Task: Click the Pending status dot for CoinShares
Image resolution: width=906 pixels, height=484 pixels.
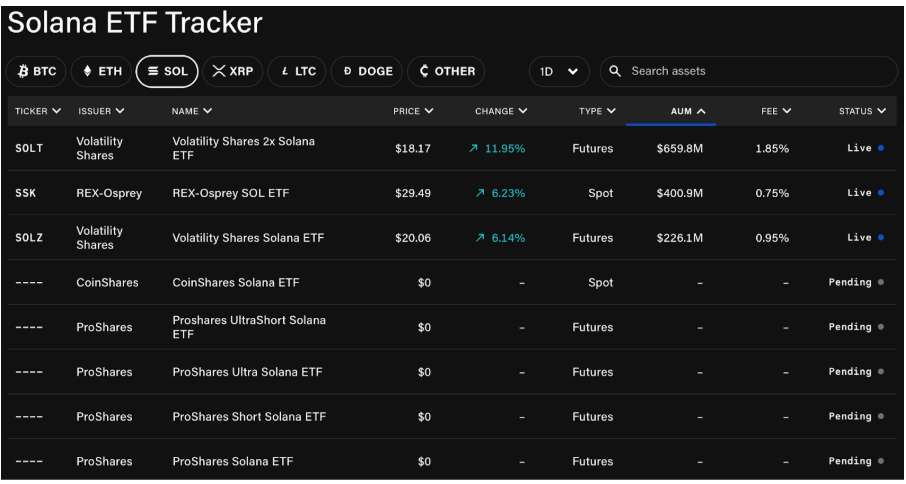Action: (x=881, y=282)
